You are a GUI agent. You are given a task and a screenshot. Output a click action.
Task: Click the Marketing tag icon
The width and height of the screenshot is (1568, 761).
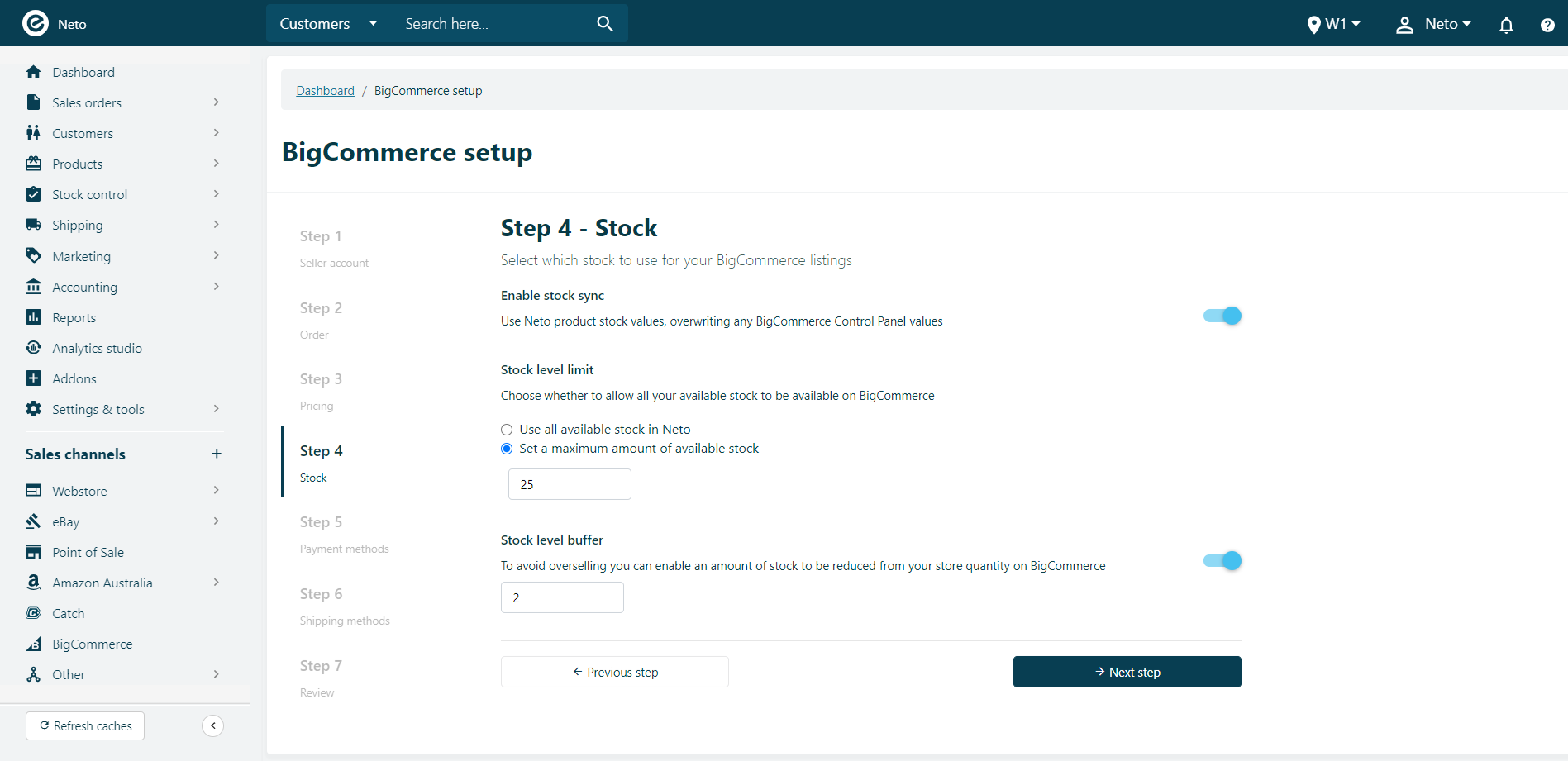(x=33, y=255)
